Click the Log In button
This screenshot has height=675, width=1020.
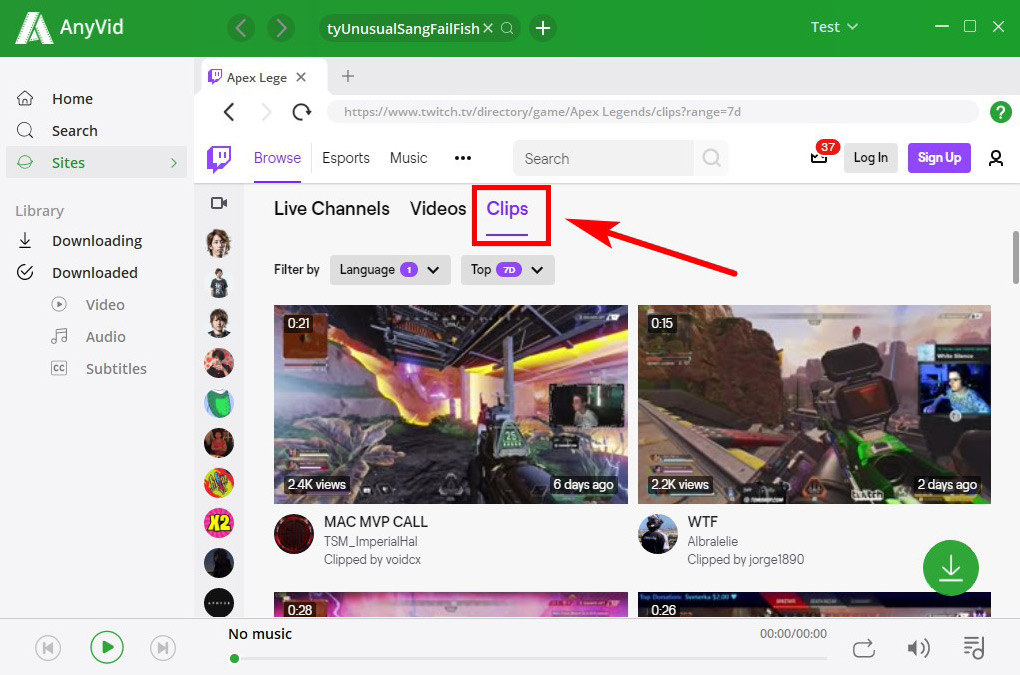click(870, 158)
